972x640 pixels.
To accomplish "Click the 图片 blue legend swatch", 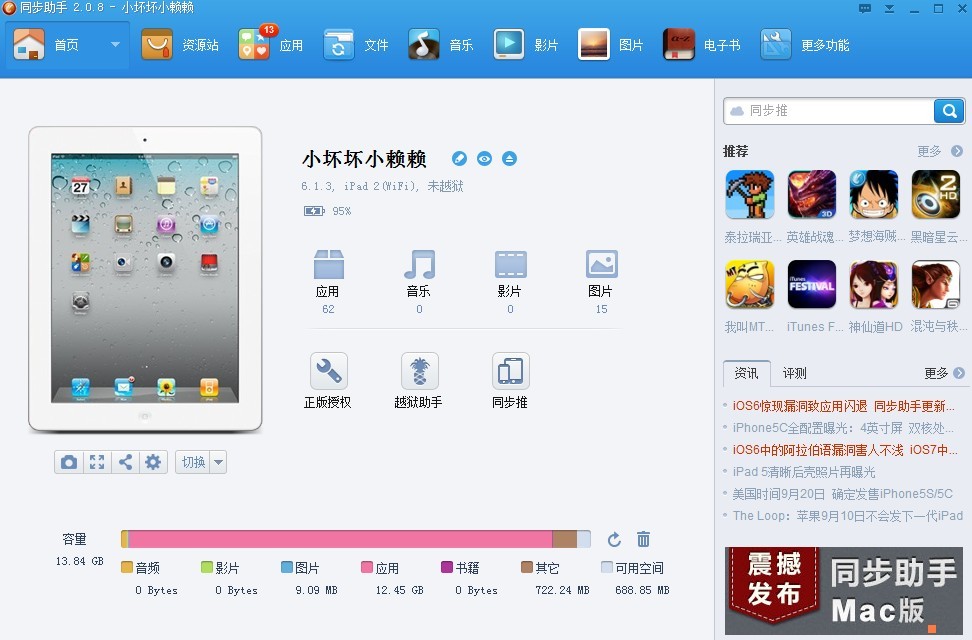I will pyautogui.click(x=286, y=567).
